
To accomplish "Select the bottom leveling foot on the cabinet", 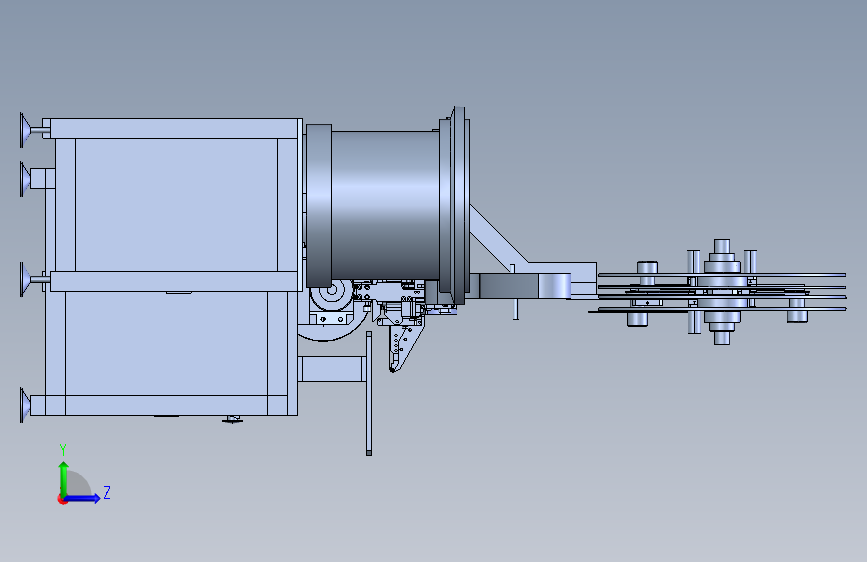I will 25,405.
